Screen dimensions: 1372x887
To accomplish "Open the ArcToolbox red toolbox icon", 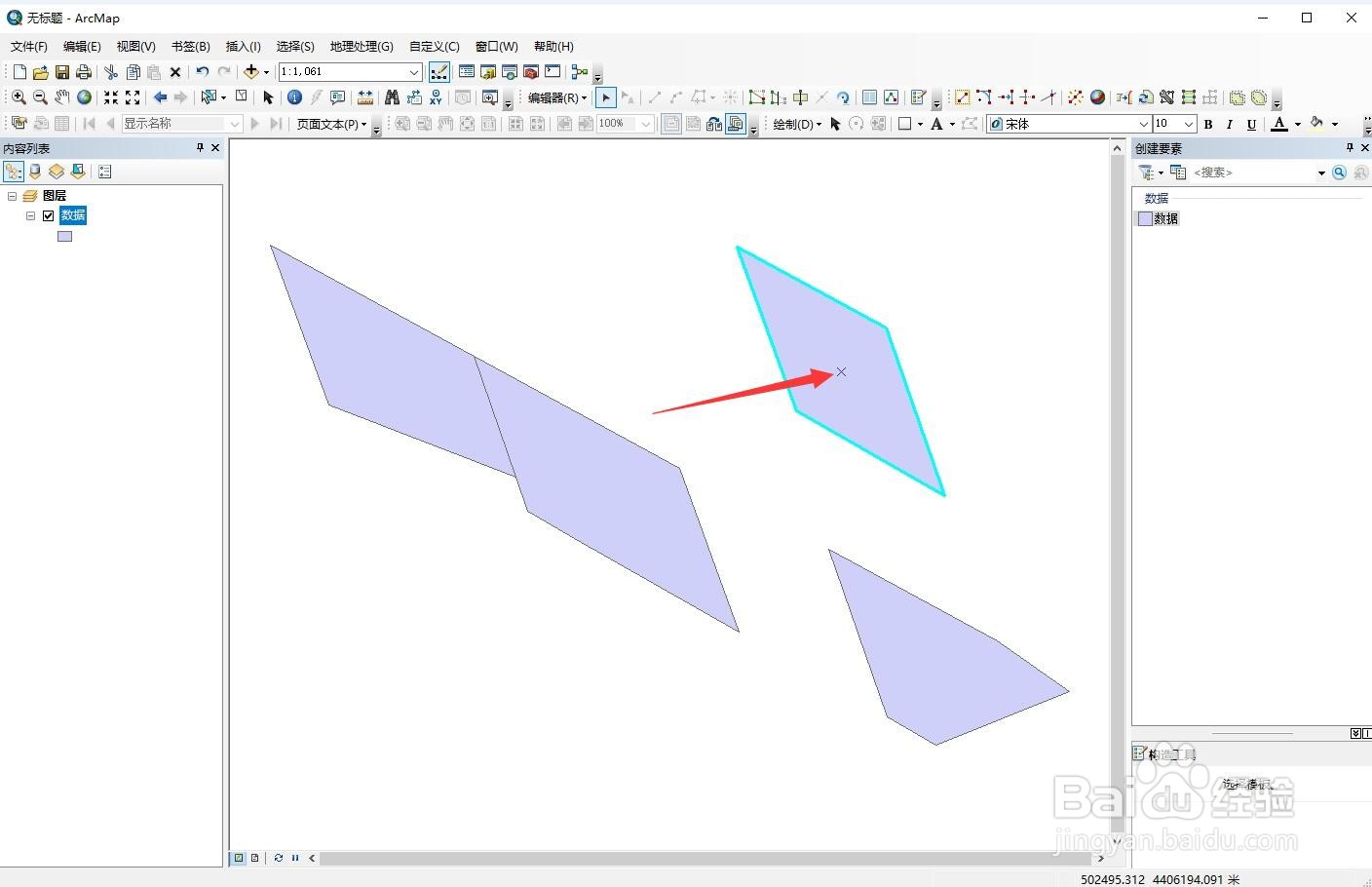I will [531, 72].
